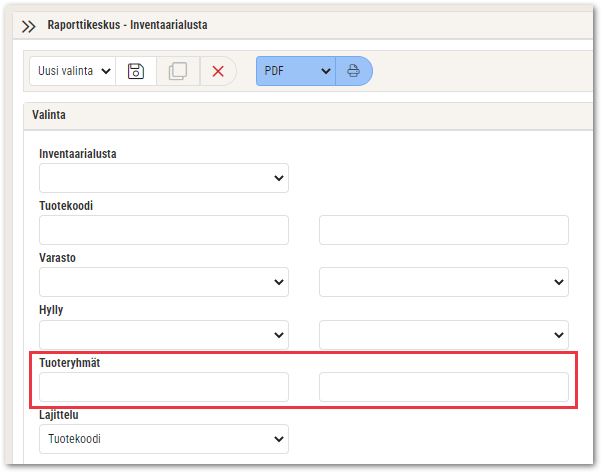602x473 pixels.
Task: Select the Raporttikeskus - Inventaarialusta title
Action: [127, 25]
